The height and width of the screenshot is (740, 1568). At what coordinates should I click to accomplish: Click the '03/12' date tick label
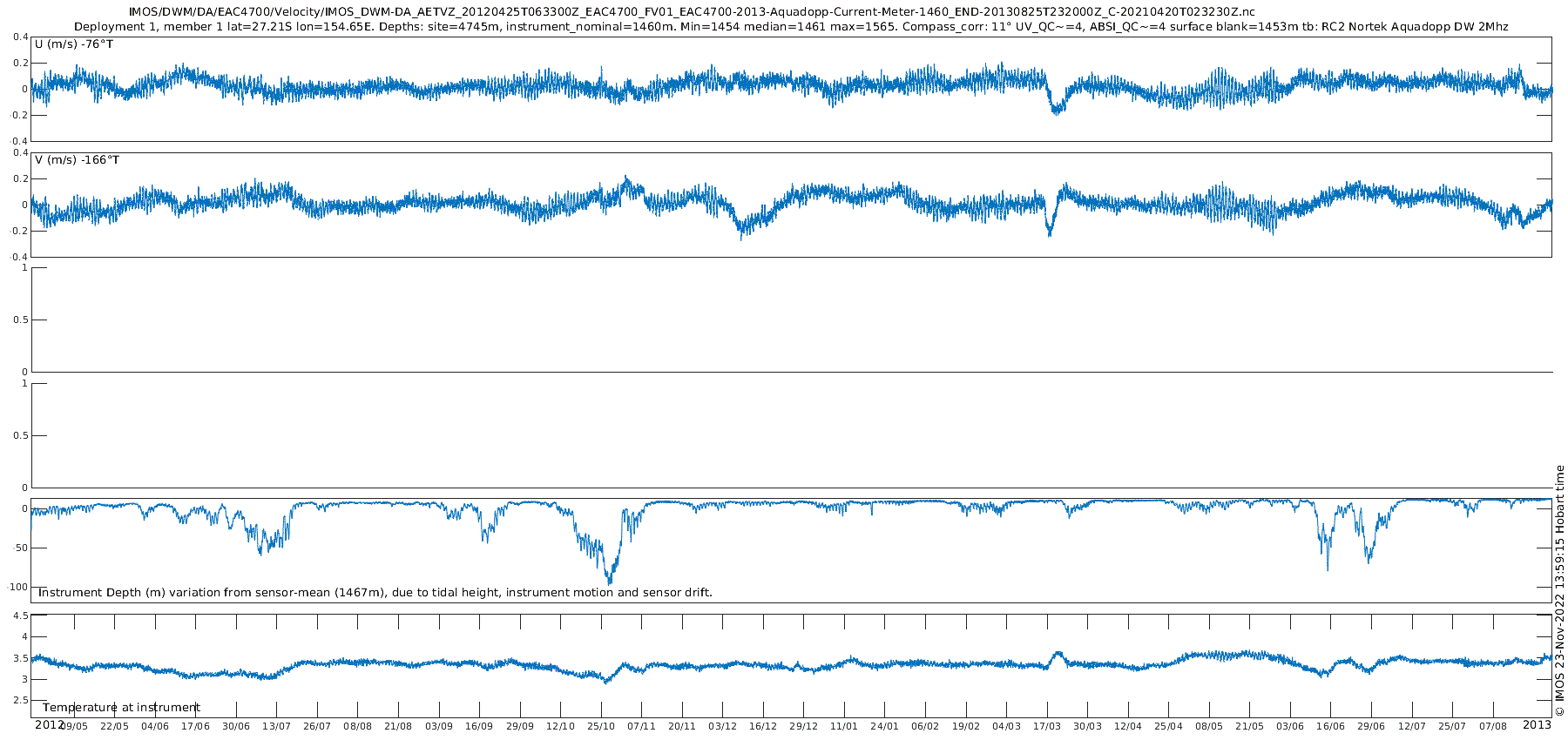pyautogui.click(x=722, y=726)
